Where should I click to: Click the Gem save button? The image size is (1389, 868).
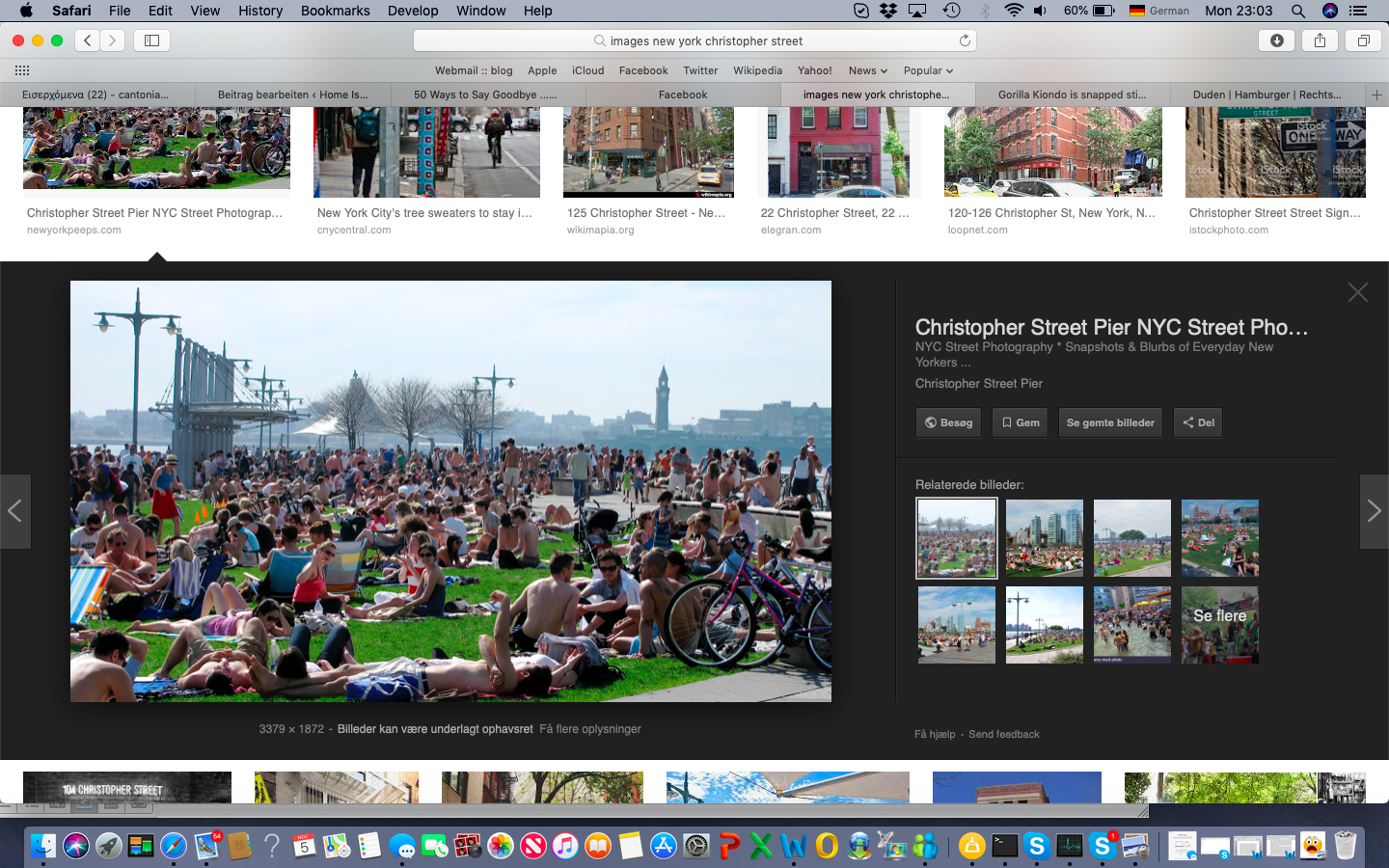tap(1020, 422)
